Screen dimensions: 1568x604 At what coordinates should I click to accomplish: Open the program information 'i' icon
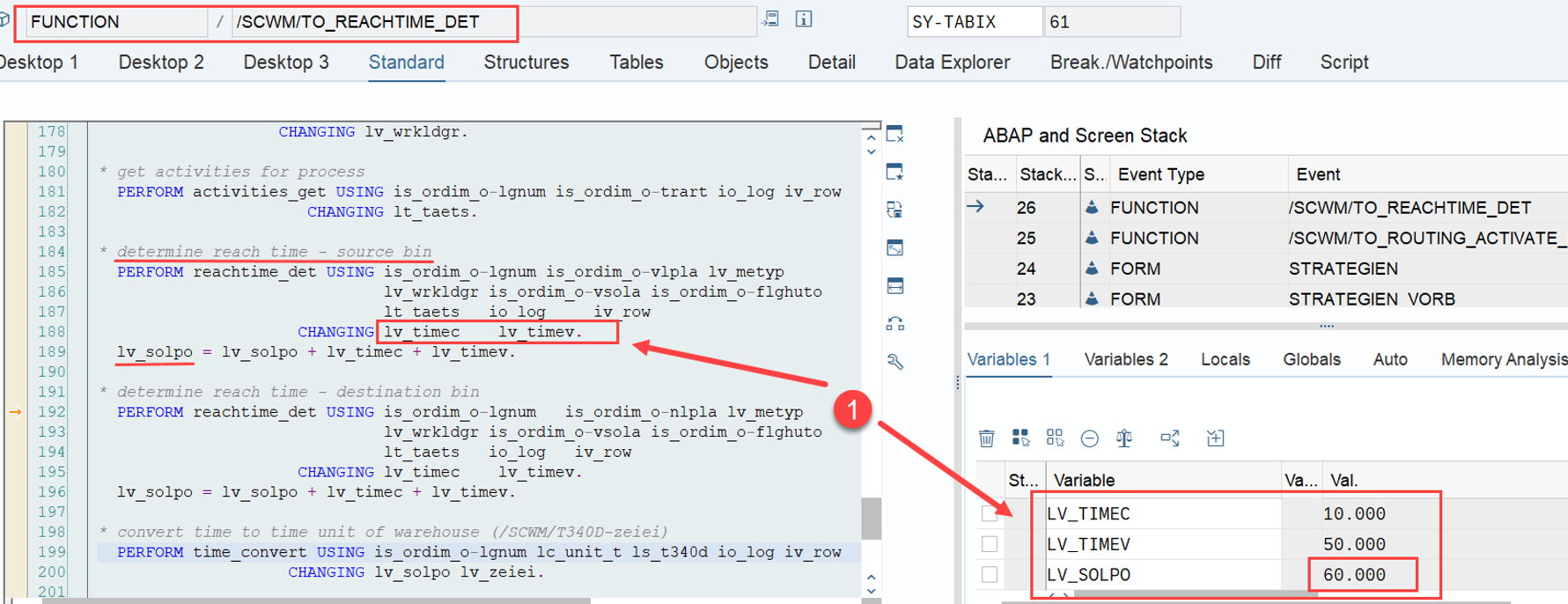coord(804,19)
